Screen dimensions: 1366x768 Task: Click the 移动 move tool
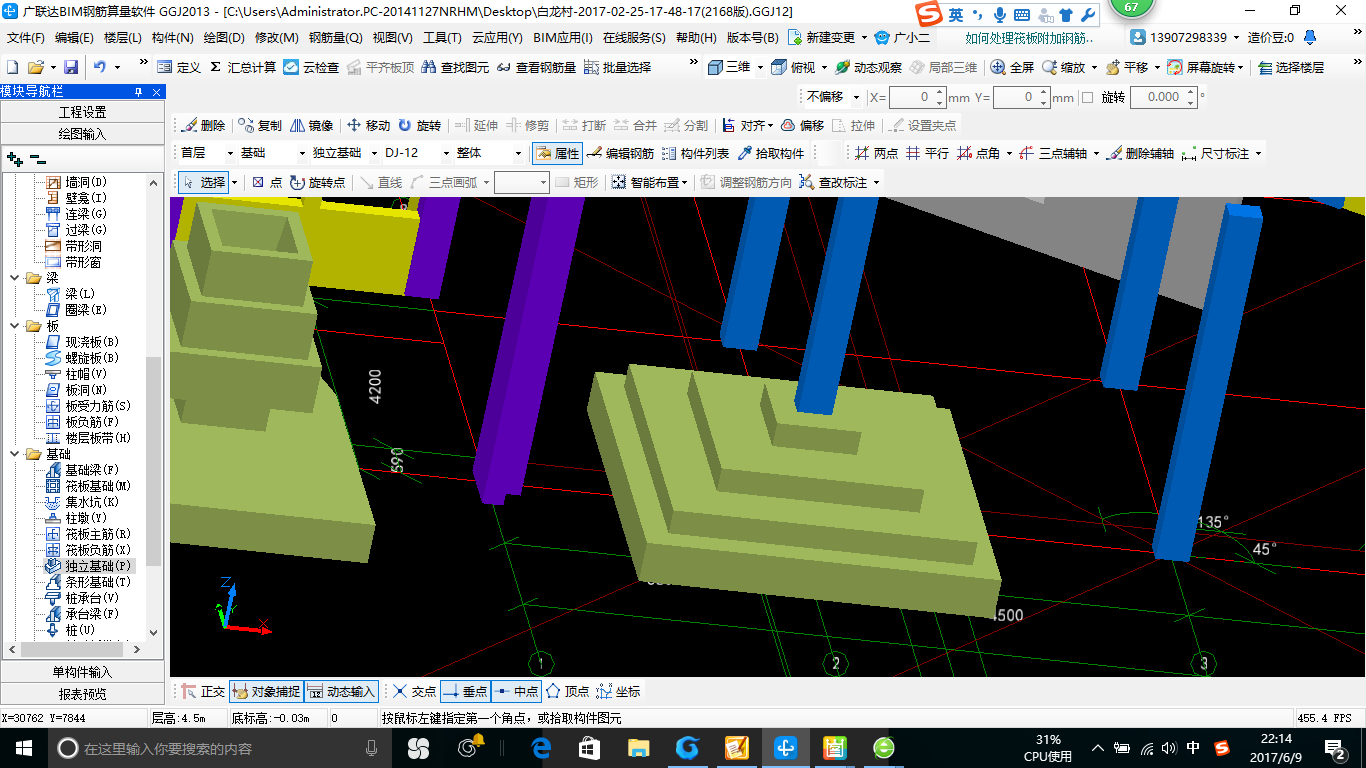point(368,125)
